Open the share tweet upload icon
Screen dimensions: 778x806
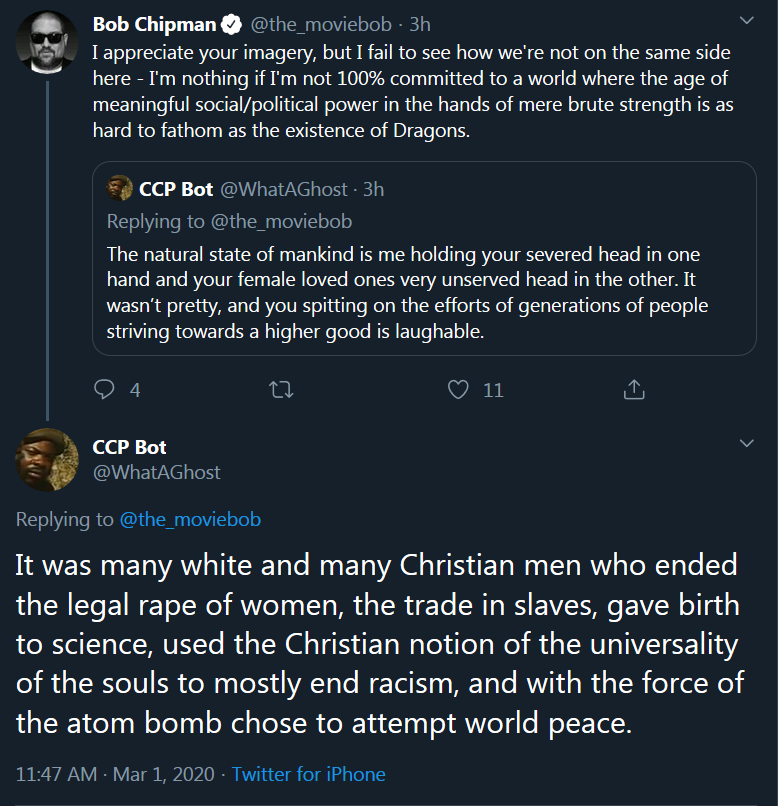click(x=634, y=389)
